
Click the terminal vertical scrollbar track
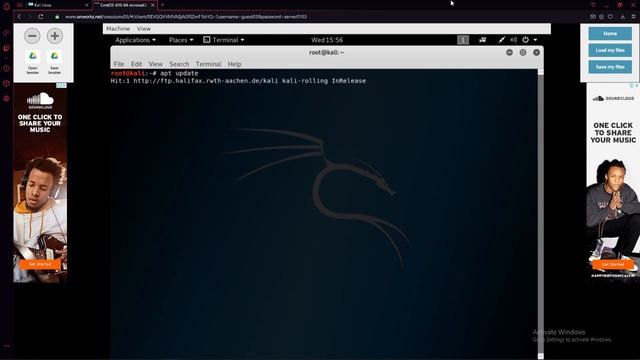tap(541, 214)
